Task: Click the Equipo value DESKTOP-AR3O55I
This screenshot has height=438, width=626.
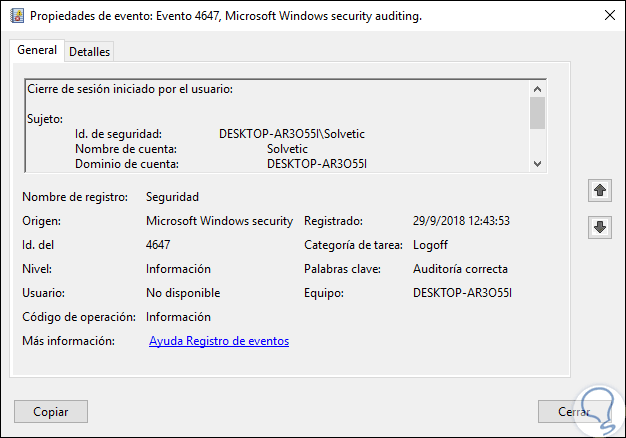Action: [461, 293]
